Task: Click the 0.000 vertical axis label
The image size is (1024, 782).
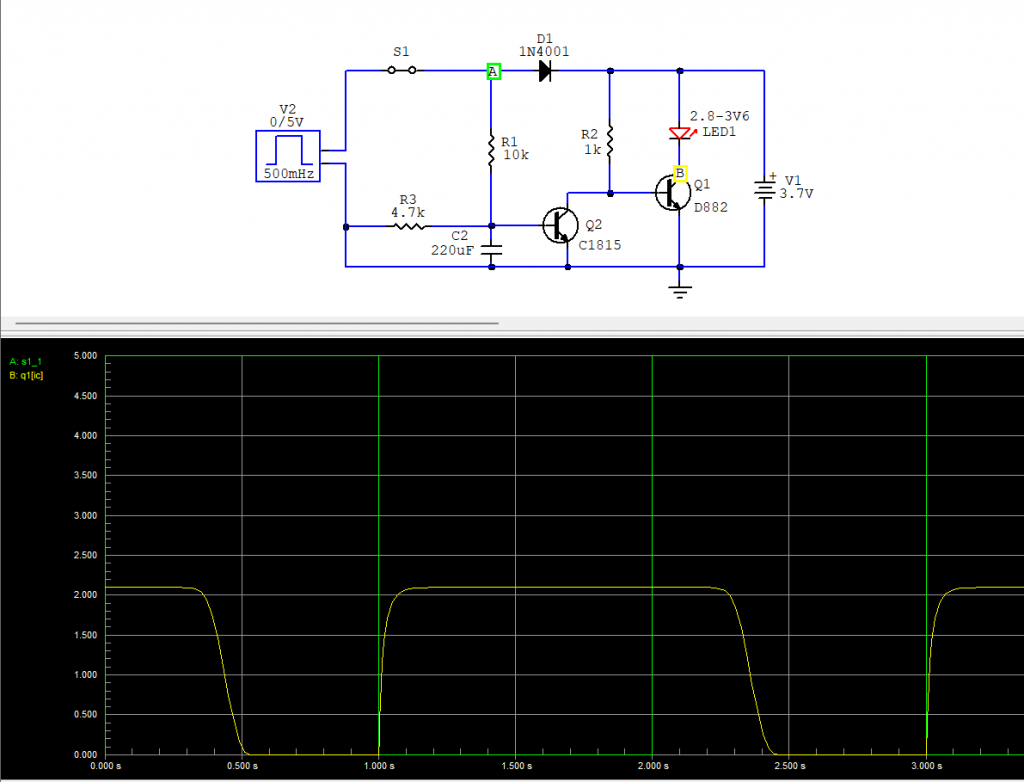Action: (x=86, y=755)
